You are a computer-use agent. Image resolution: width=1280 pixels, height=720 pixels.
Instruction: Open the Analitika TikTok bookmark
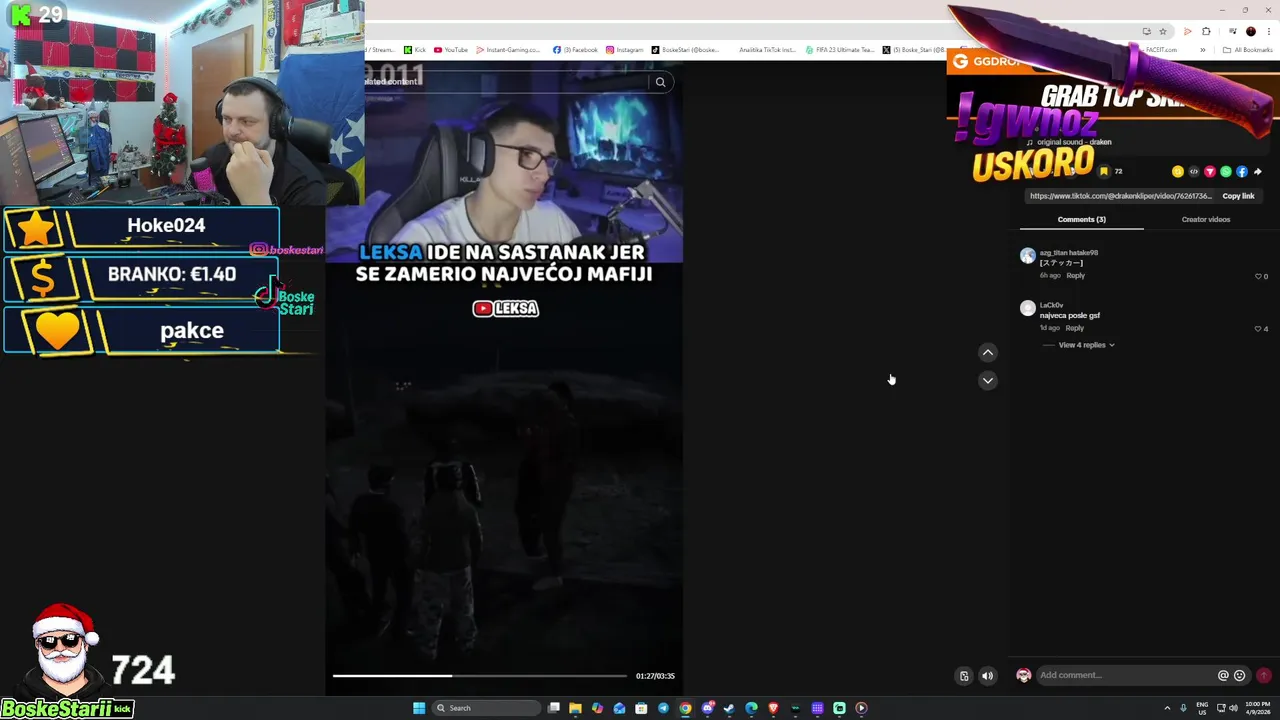tap(767, 49)
